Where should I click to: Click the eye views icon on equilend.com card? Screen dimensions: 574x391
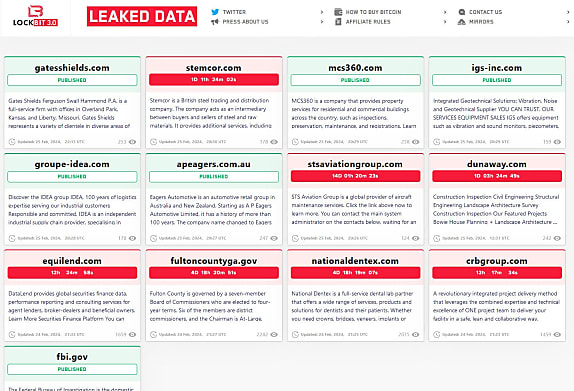click(133, 335)
